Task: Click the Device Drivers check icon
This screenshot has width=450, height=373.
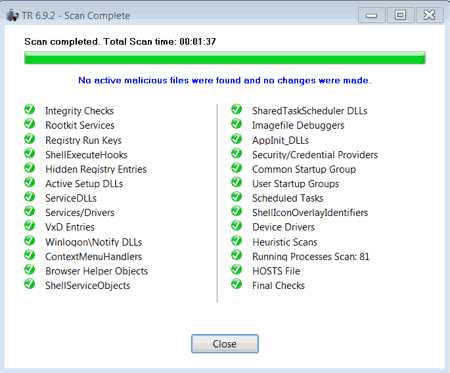Action: coord(237,226)
